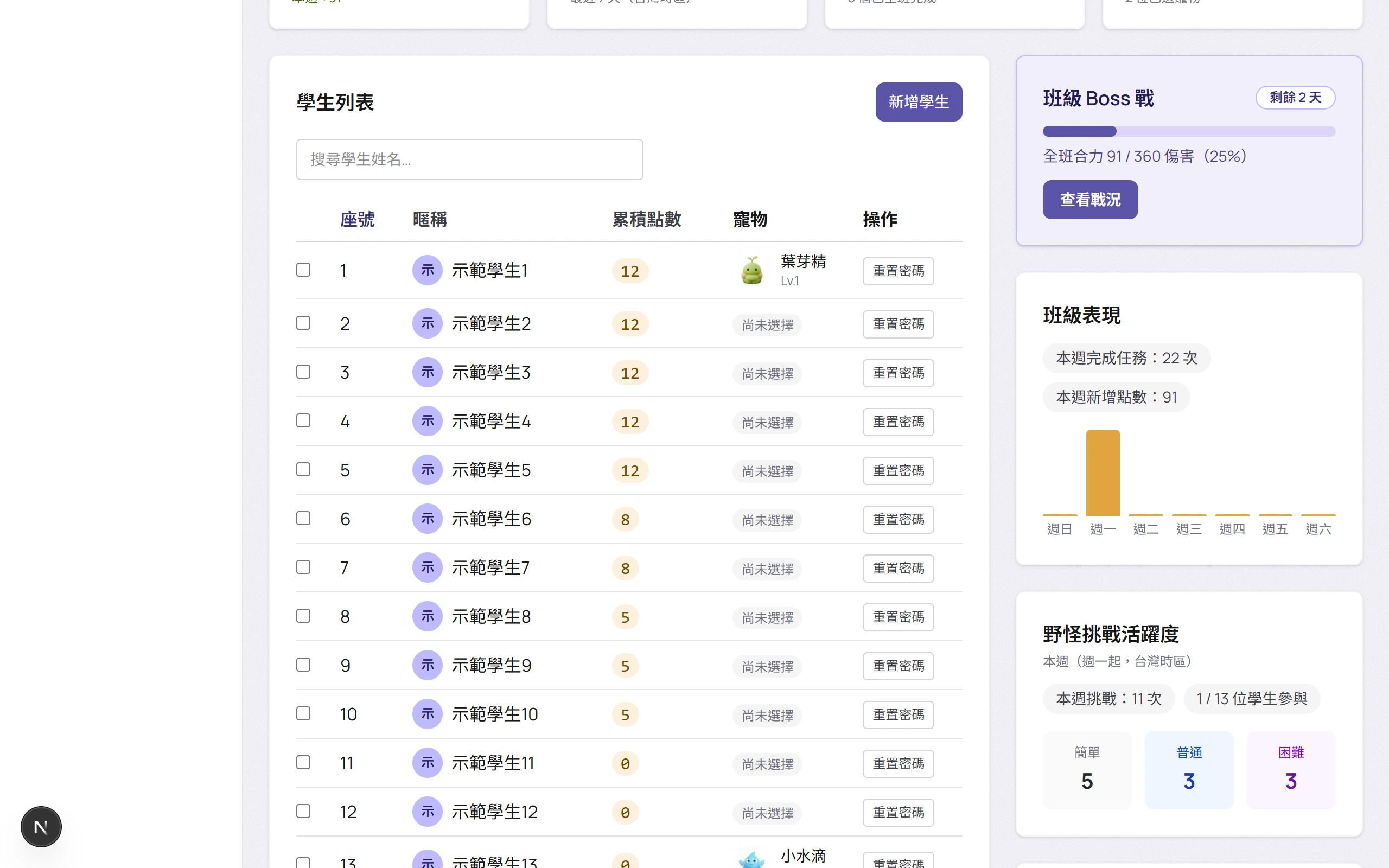Click avatar of 示範學生4
1389x868 pixels.
pyautogui.click(x=427, y=421)
